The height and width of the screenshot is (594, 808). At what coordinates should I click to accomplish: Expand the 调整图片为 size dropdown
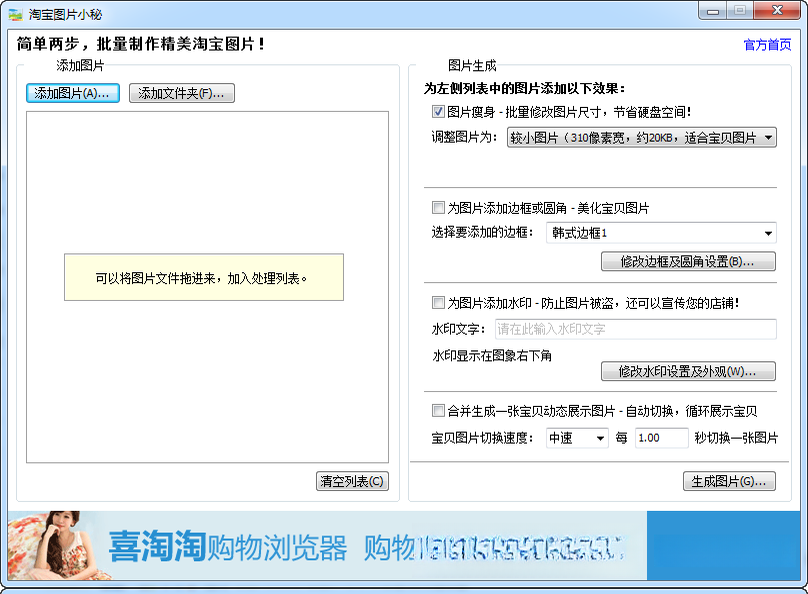tap(642, 138)
